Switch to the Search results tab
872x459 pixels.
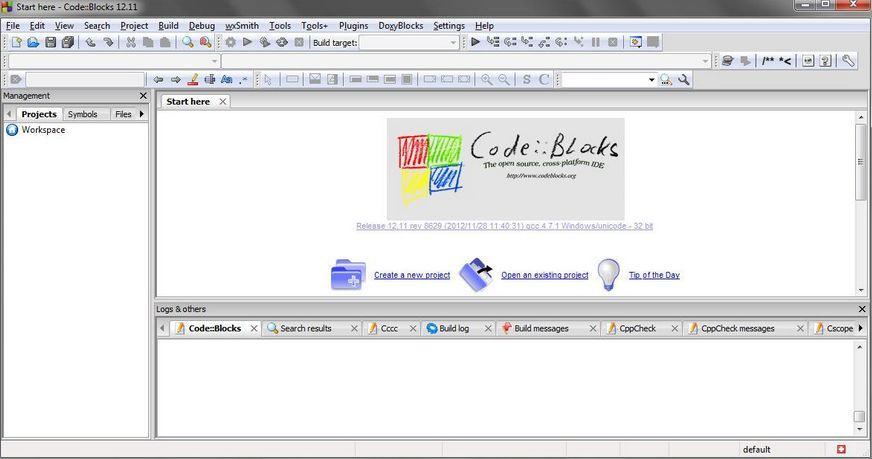tap(306, 328)
